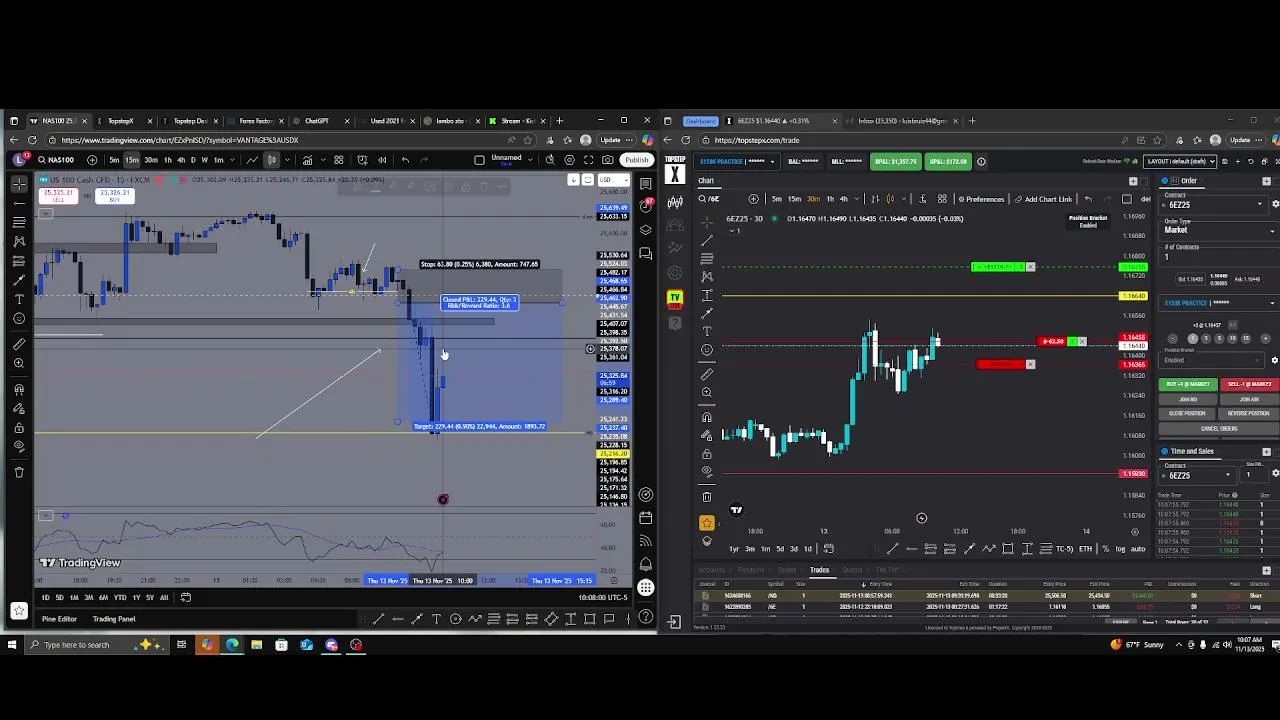Open the alerts panel on TradingView right sidebar

click(646, 204)
